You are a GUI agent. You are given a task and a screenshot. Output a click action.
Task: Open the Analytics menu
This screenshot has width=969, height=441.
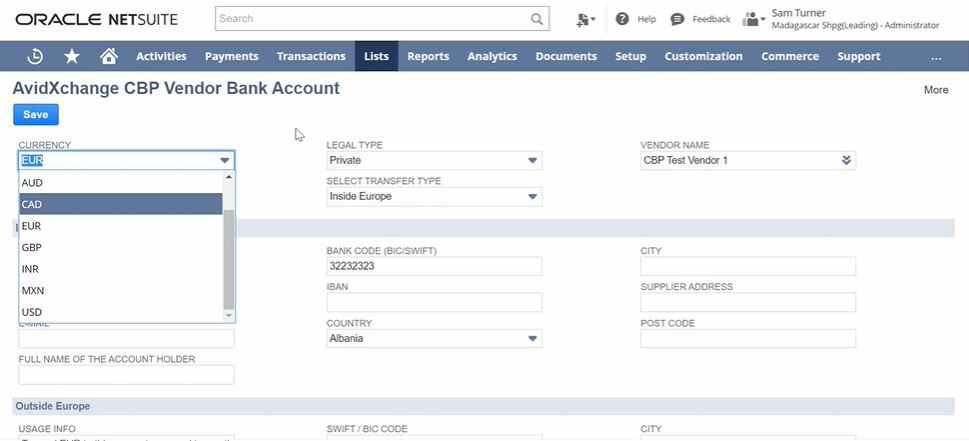(493, 56)
